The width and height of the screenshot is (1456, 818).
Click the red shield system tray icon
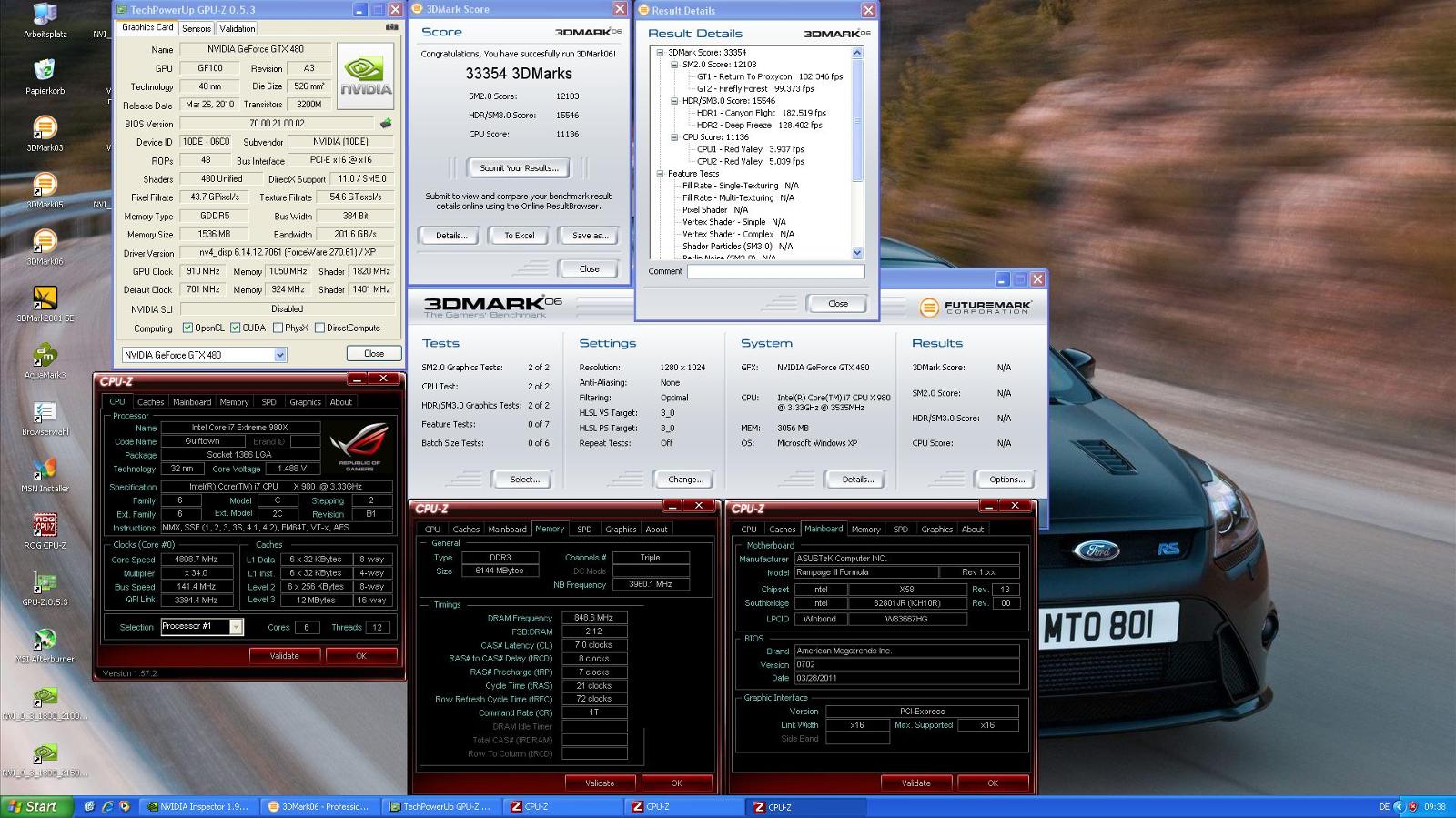[x=1412, y=806]
